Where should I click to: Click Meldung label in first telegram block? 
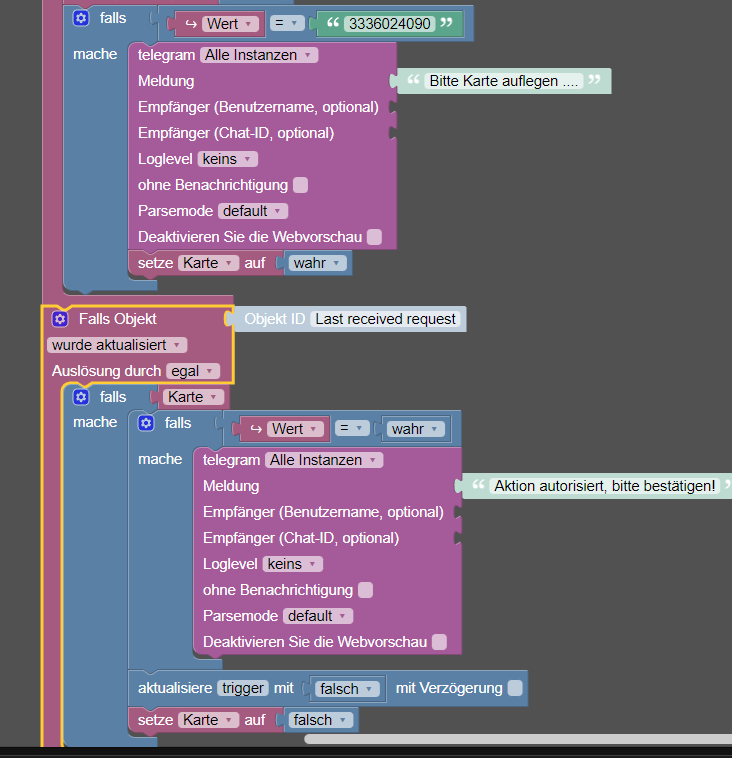[x=166, y=81]
